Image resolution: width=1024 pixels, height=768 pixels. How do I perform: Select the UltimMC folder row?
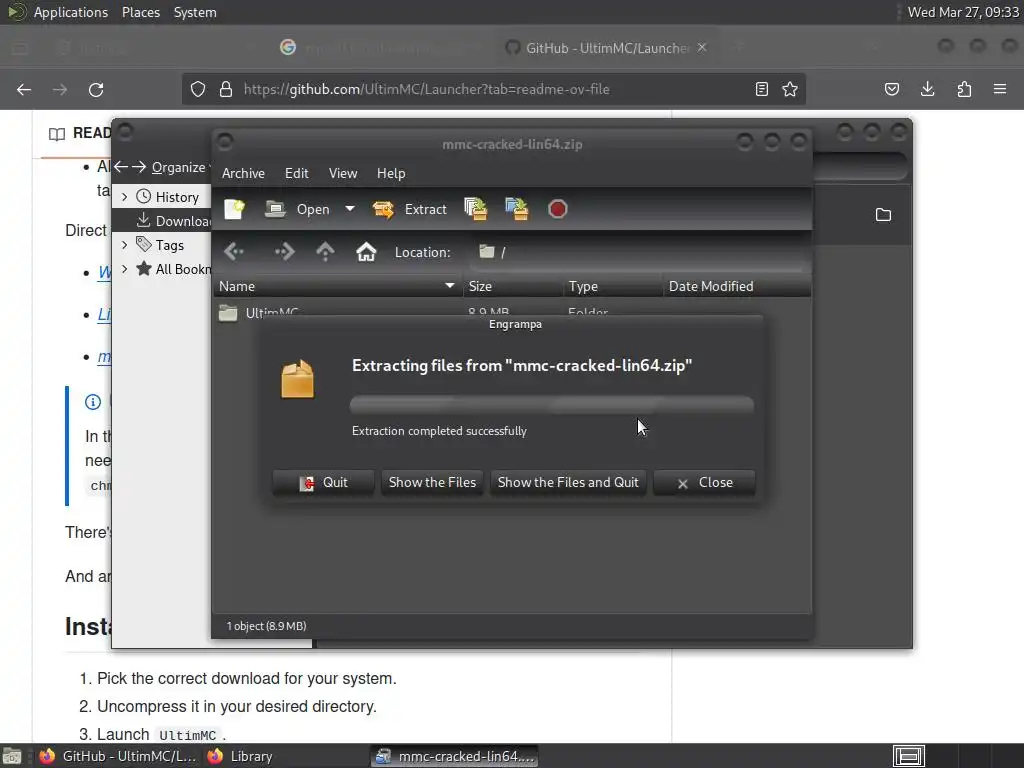512,311
